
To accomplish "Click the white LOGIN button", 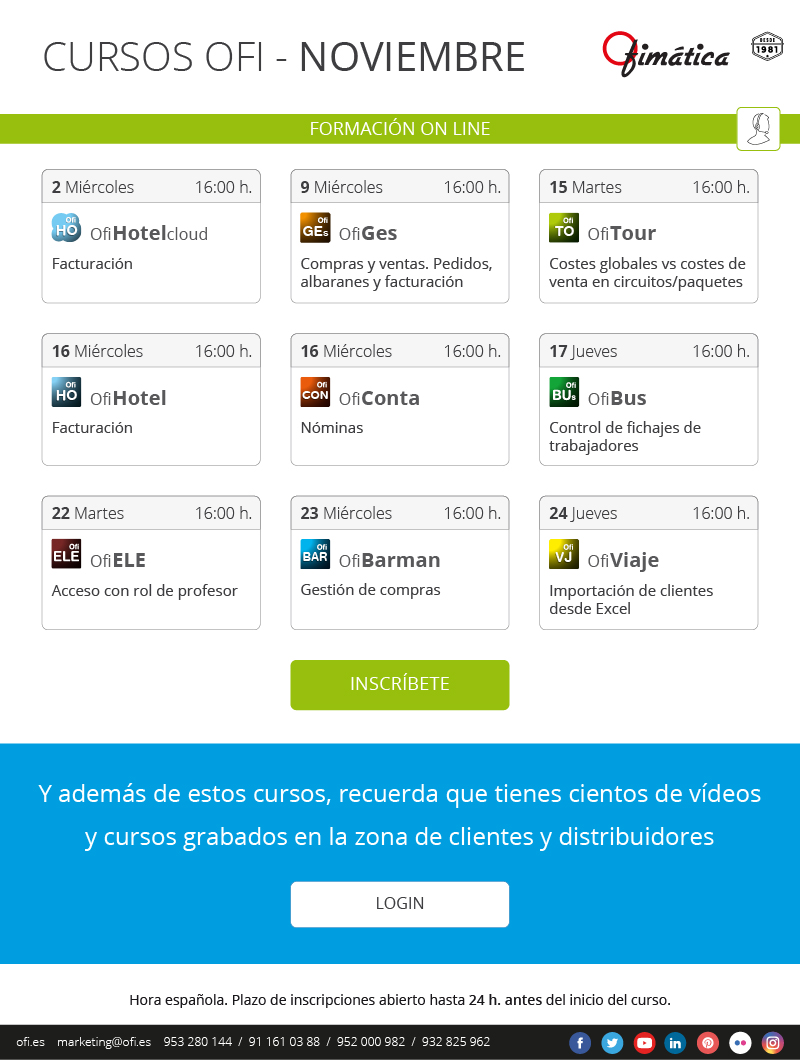I will pyautogui.click(x=400, y=904).
